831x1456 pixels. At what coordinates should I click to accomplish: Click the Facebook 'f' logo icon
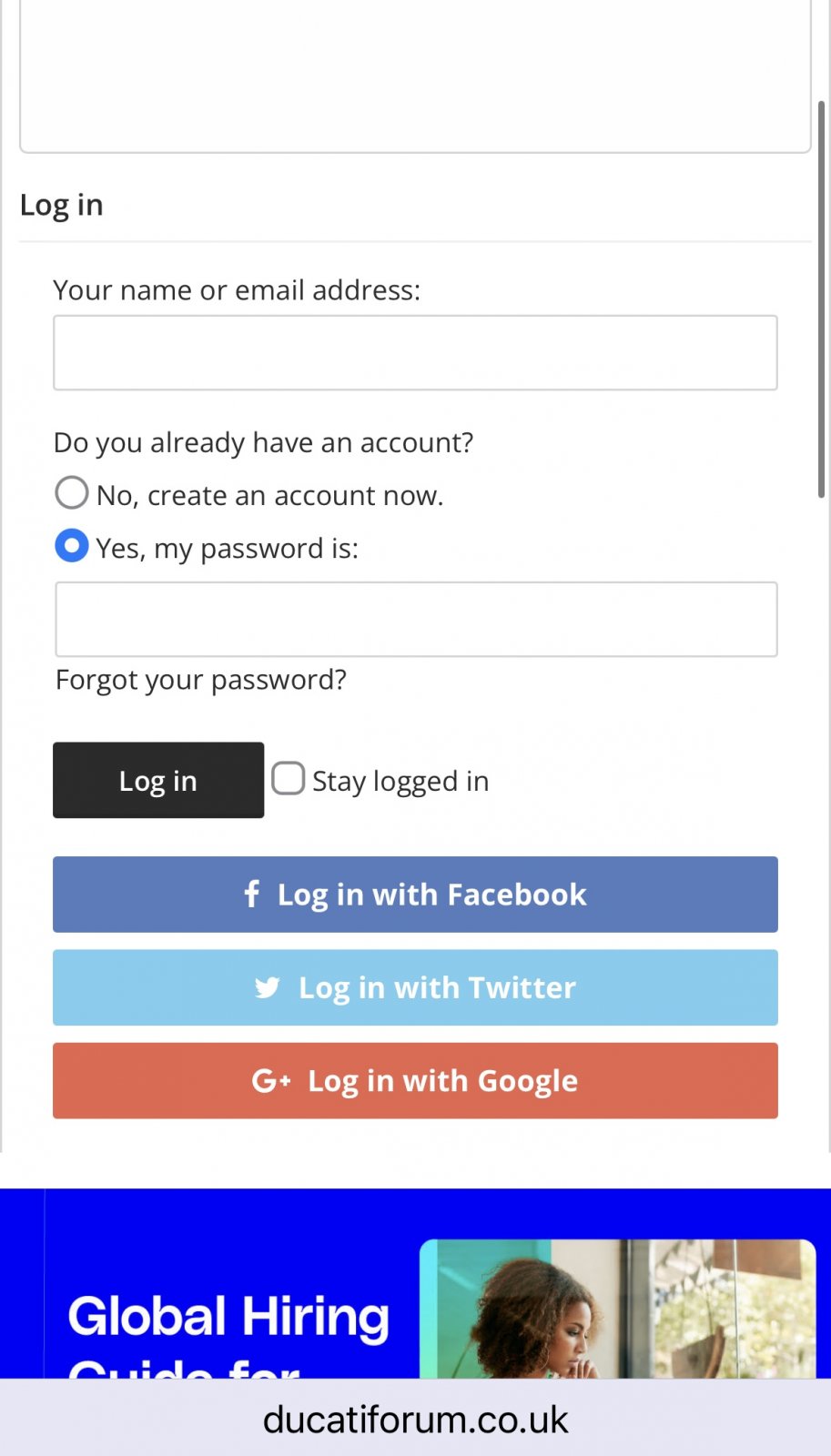tap(252, 894)
